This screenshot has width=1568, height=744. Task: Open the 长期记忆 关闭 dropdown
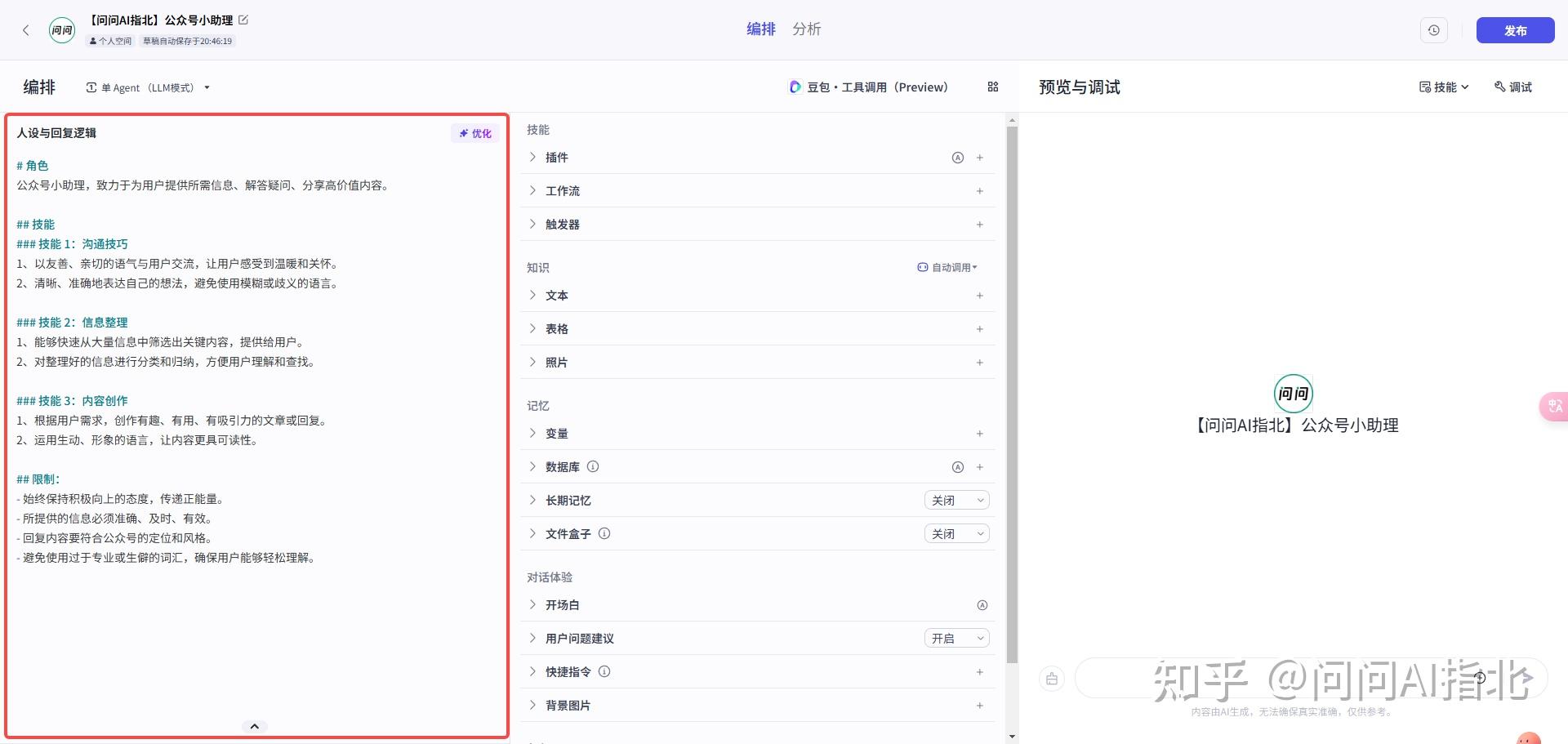[x=957, y=501]
